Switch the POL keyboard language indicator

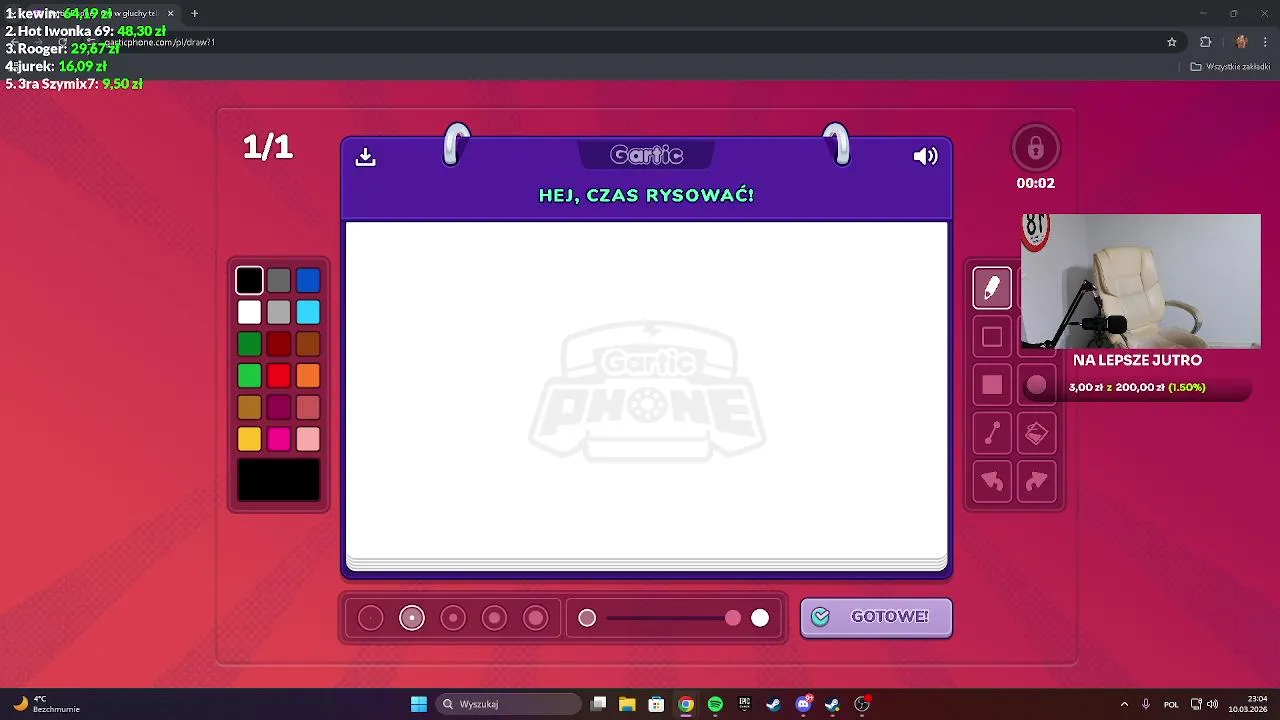pyautogui.click(x=1171, y=704)
